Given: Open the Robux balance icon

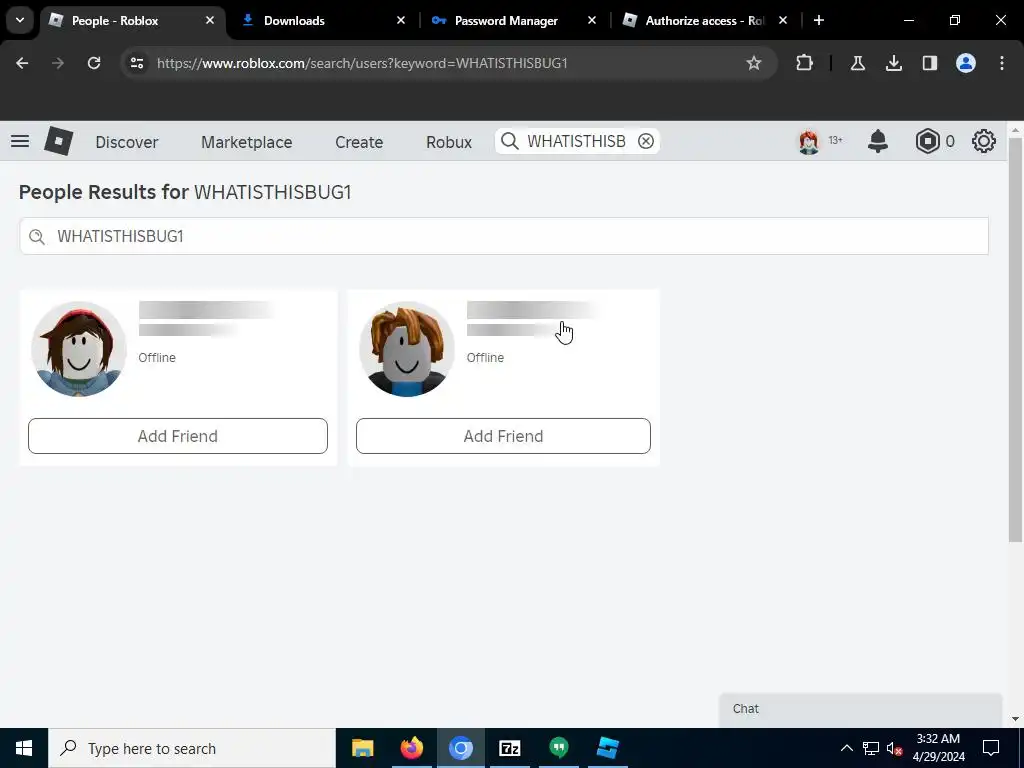Looking at the screenshot, I should tap(927, 141).
